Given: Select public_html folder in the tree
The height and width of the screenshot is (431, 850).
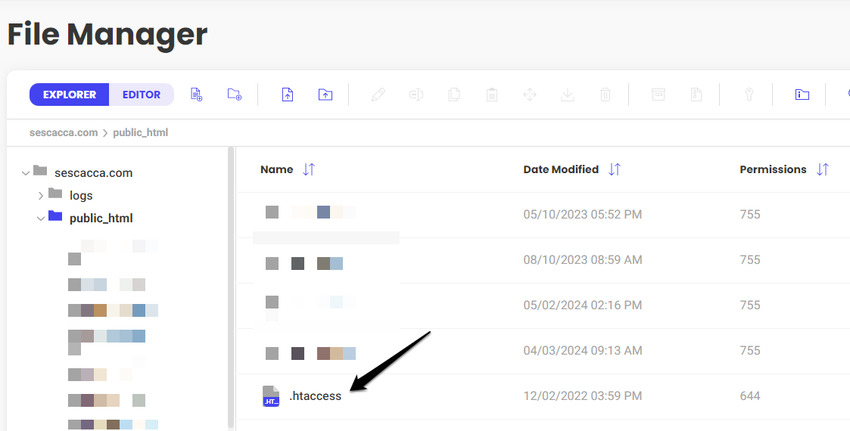Looking at the screenshot, I should click(x=101, y=218).
